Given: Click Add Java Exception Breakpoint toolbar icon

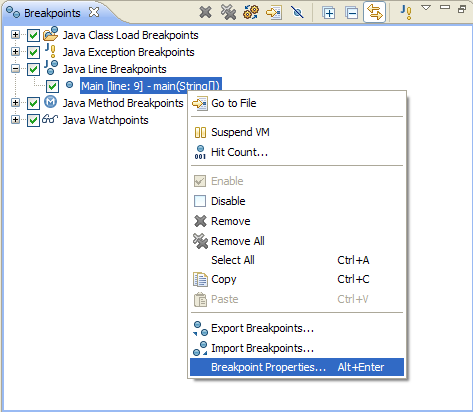Looking at the screenshot, I should [406, 12].
